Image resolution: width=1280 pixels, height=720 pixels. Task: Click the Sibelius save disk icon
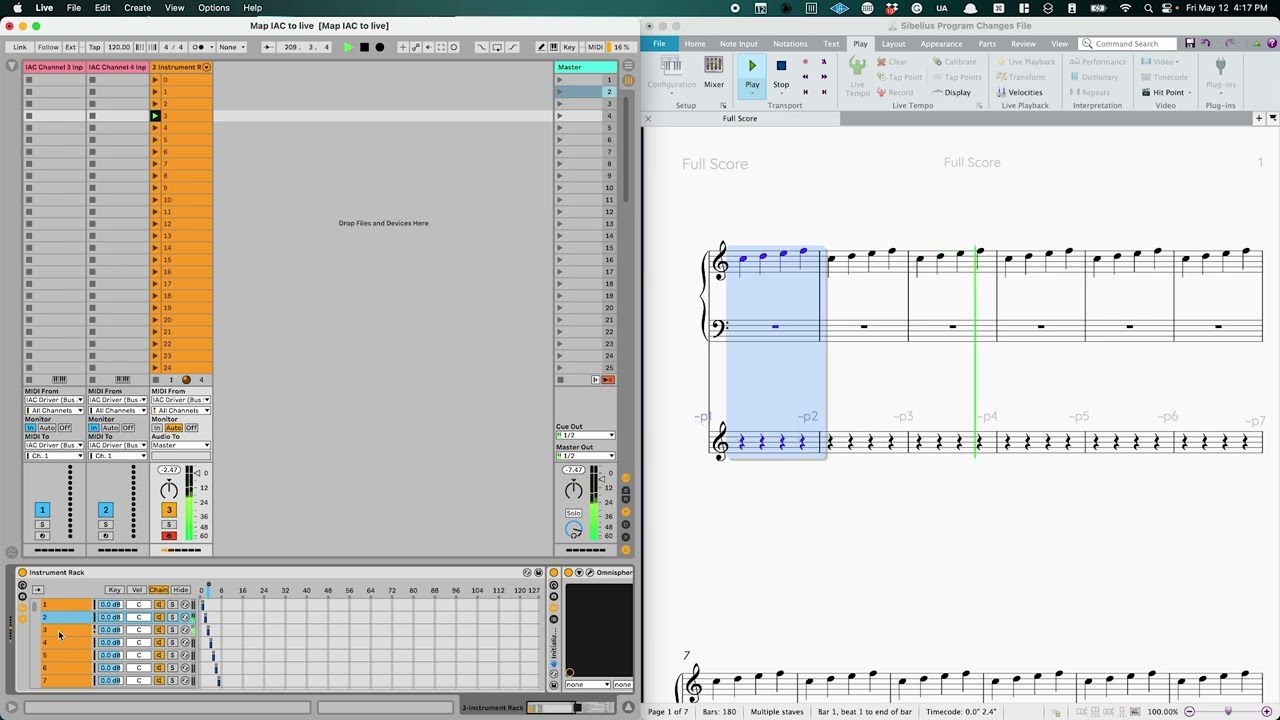1189,44
